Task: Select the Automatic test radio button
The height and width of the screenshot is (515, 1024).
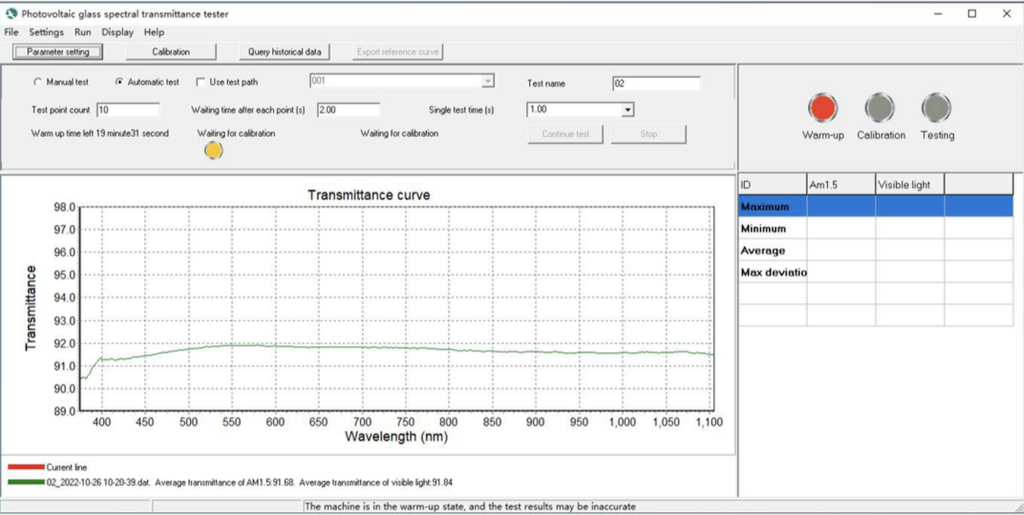Action: (x=120, y=82)
